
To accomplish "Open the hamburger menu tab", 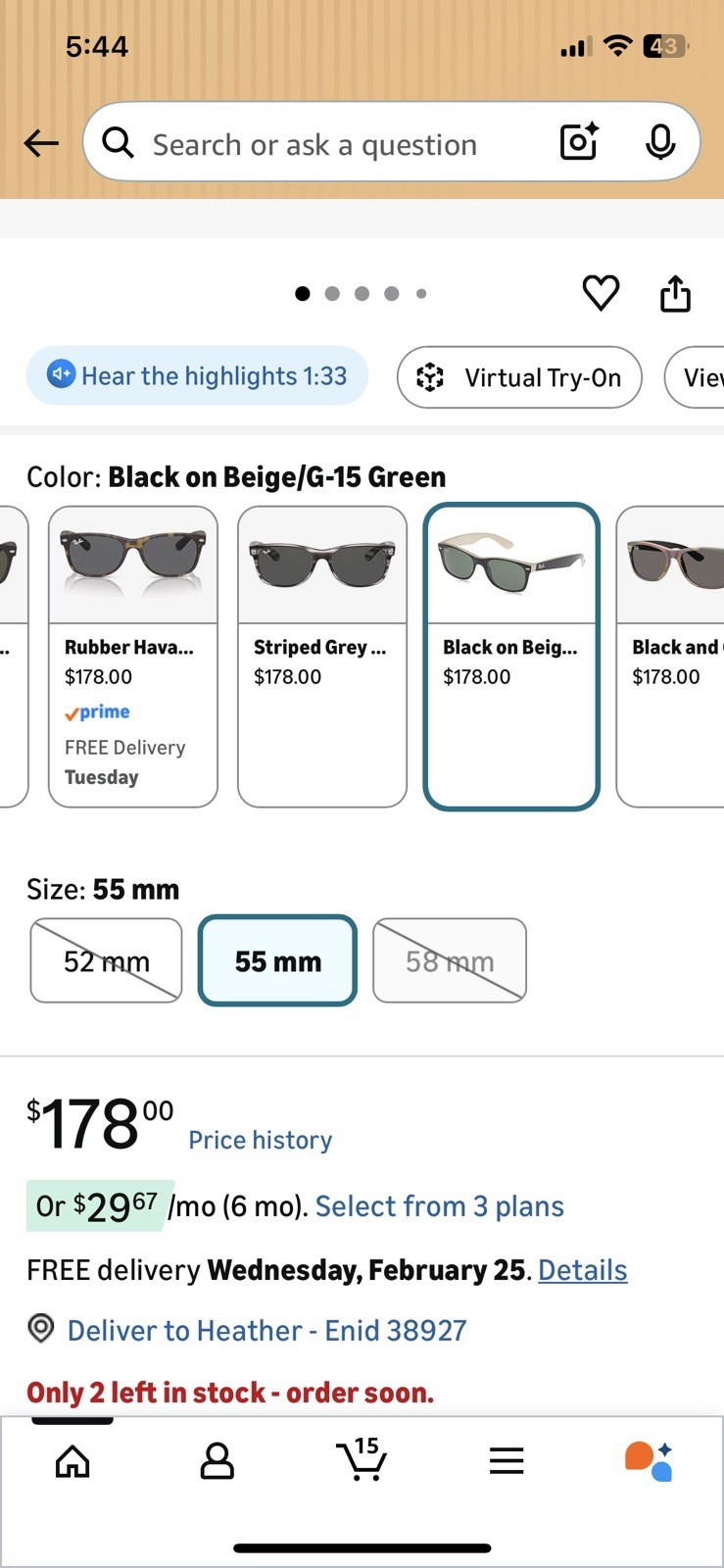I will [x=507, y=1461].
